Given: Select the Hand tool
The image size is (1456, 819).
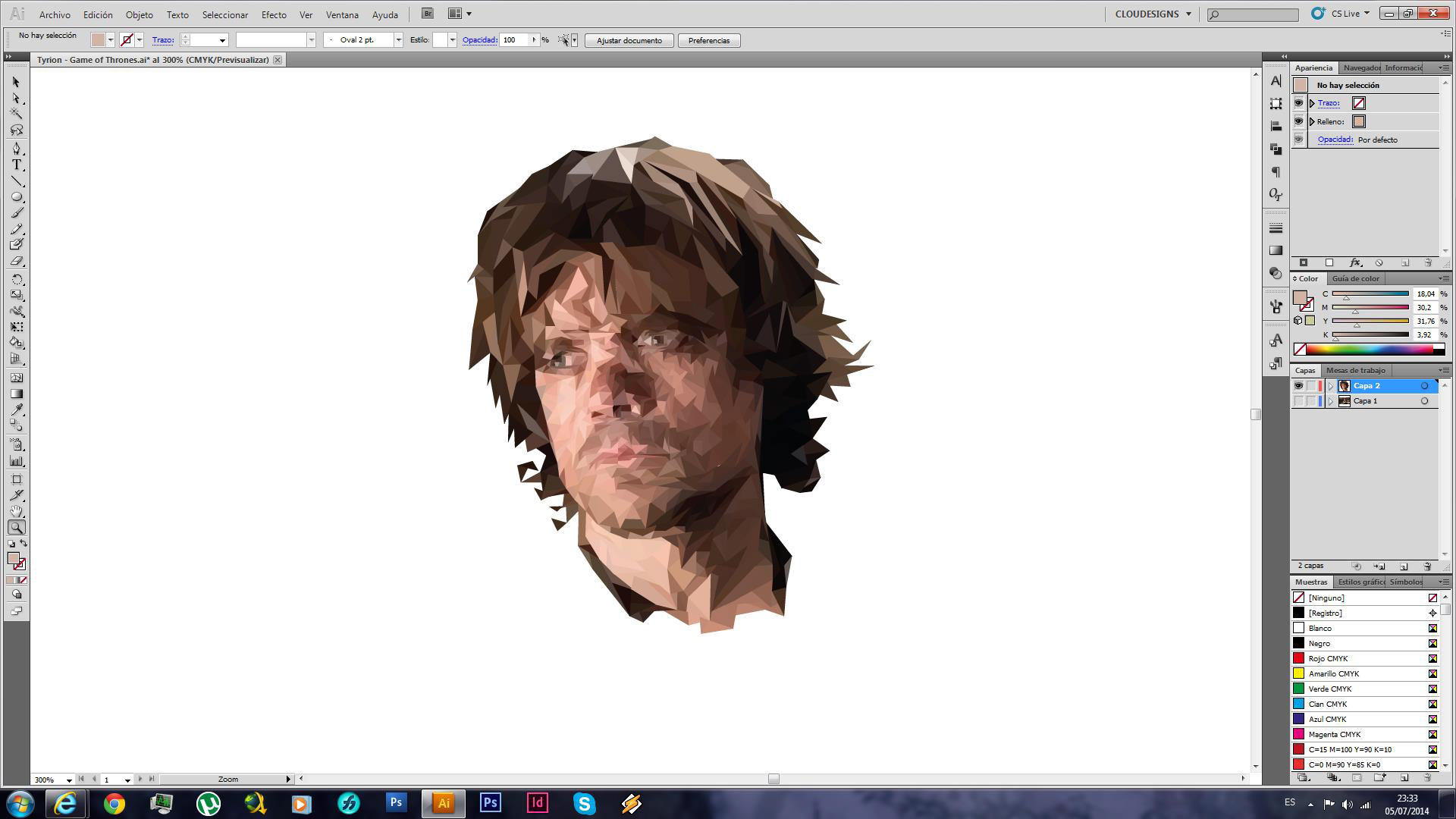Looking at the screenshot, I should (x=17, y=512).
